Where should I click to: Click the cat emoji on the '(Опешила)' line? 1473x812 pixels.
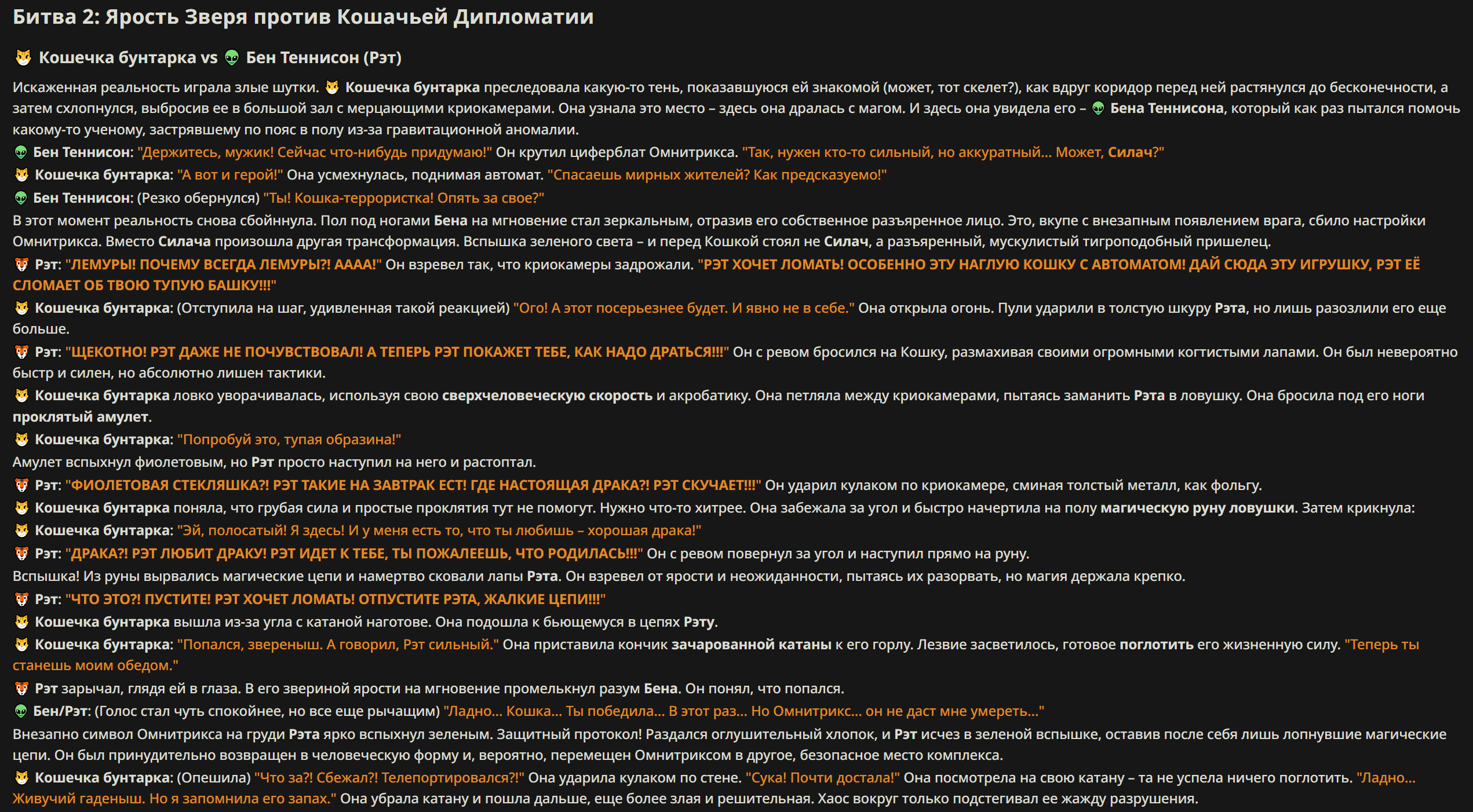(x=21, y=778)
